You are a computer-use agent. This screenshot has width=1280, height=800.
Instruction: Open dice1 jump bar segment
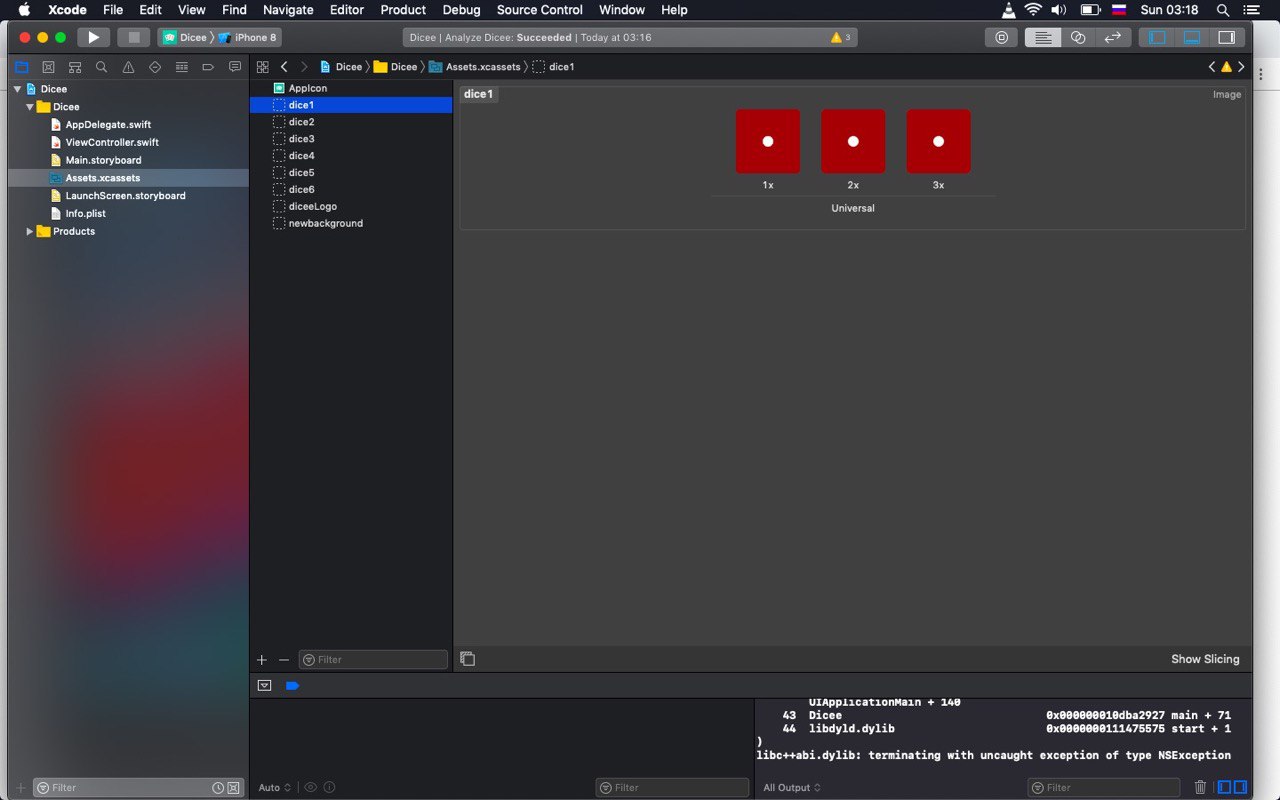554,67
